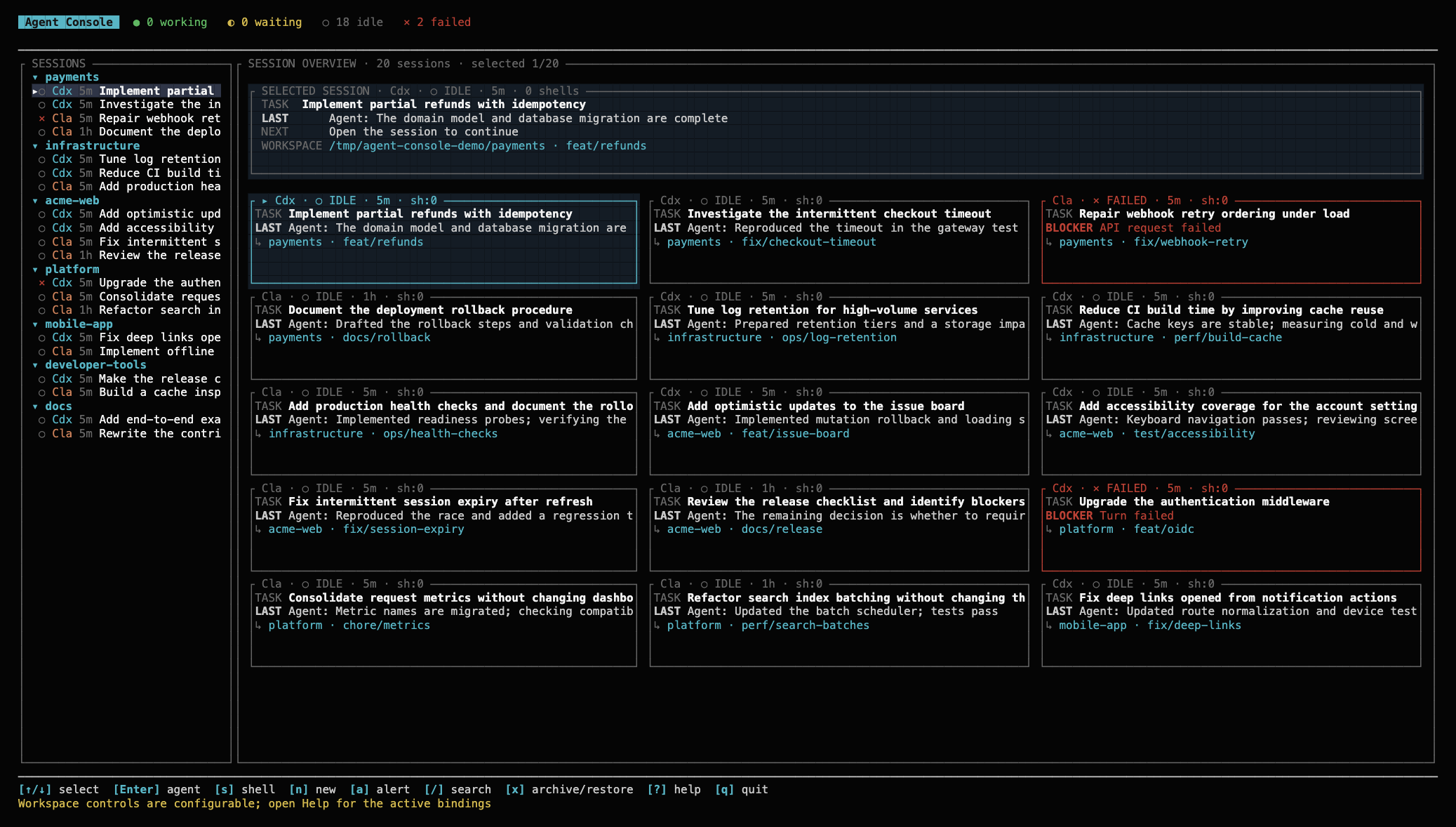Click idle circle beside 'Review the release'
Screen dimensions: 1456x827
point(42,256)
